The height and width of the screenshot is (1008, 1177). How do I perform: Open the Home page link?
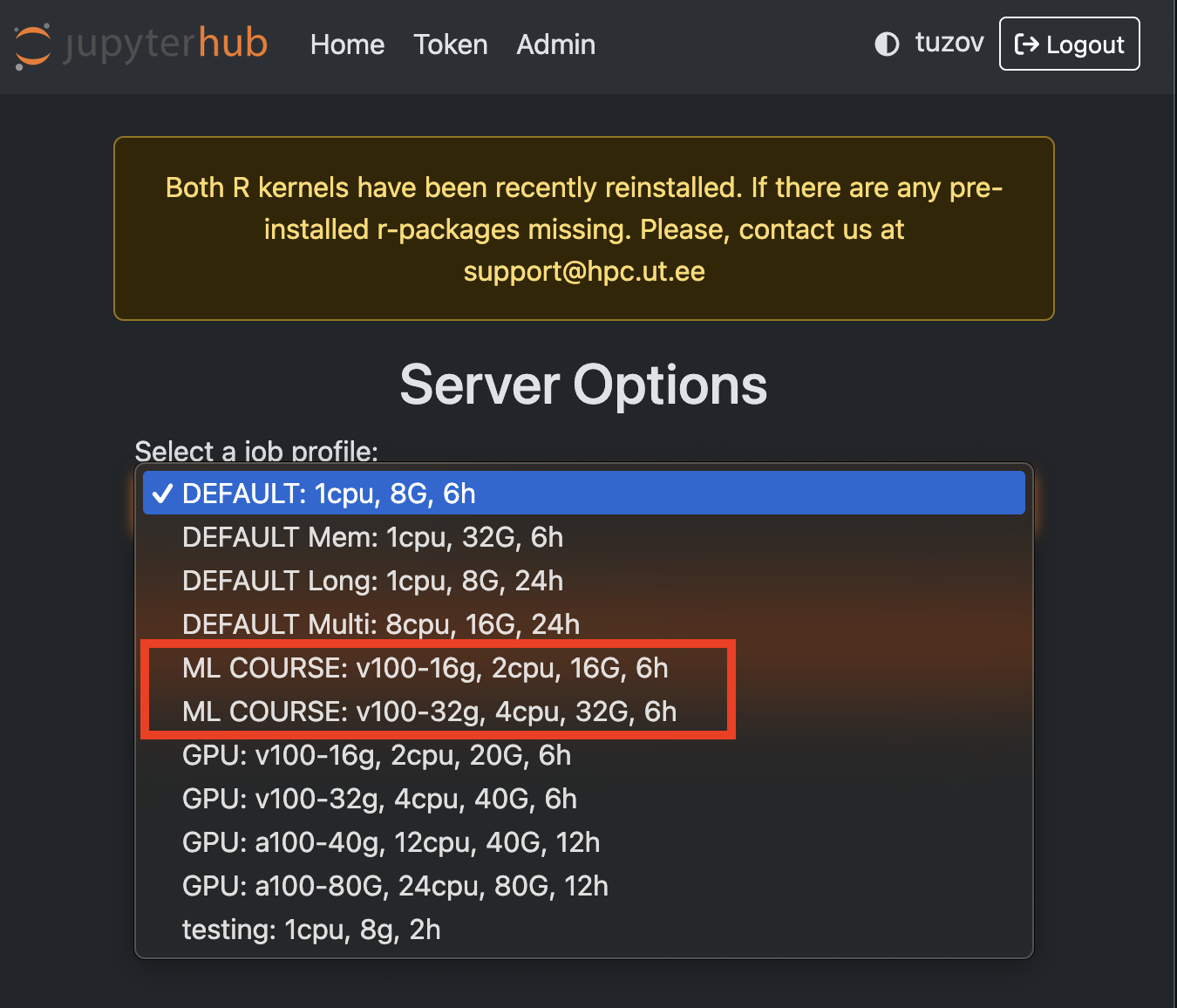coord(347,44)
